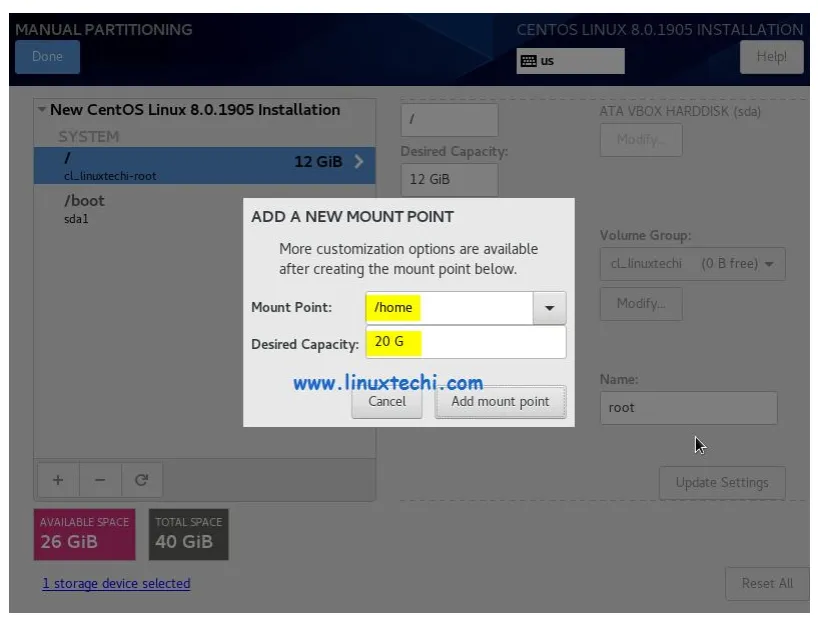Screen dimensions: 818x625
Task: Collapse New CentOS Linux 8.0.1905 Installation tree
Action: click(x=41, y=110)
